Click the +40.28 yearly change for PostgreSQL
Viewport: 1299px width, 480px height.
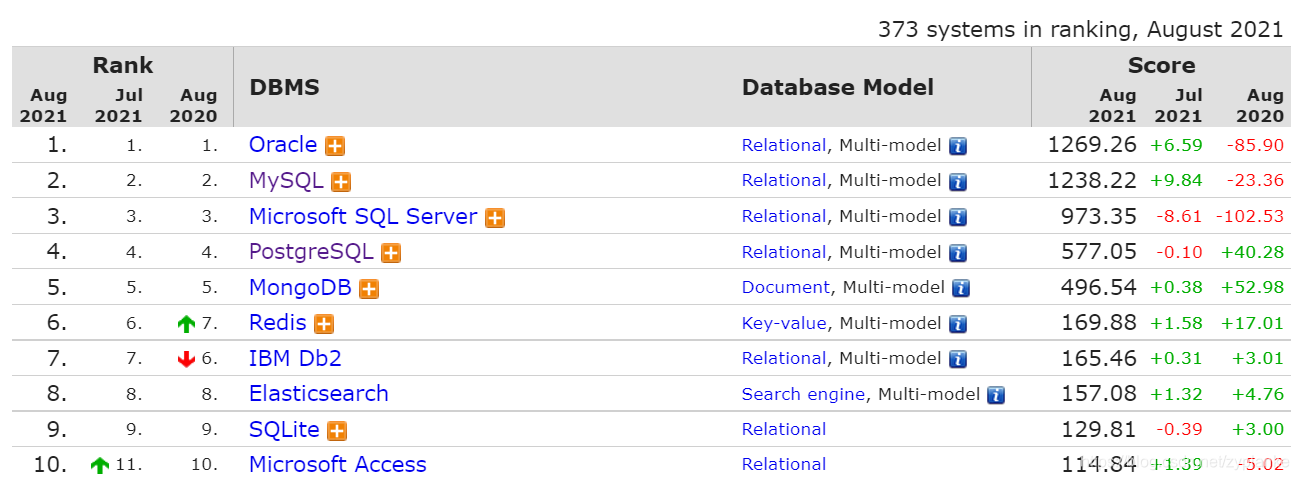coord(1252,252)
